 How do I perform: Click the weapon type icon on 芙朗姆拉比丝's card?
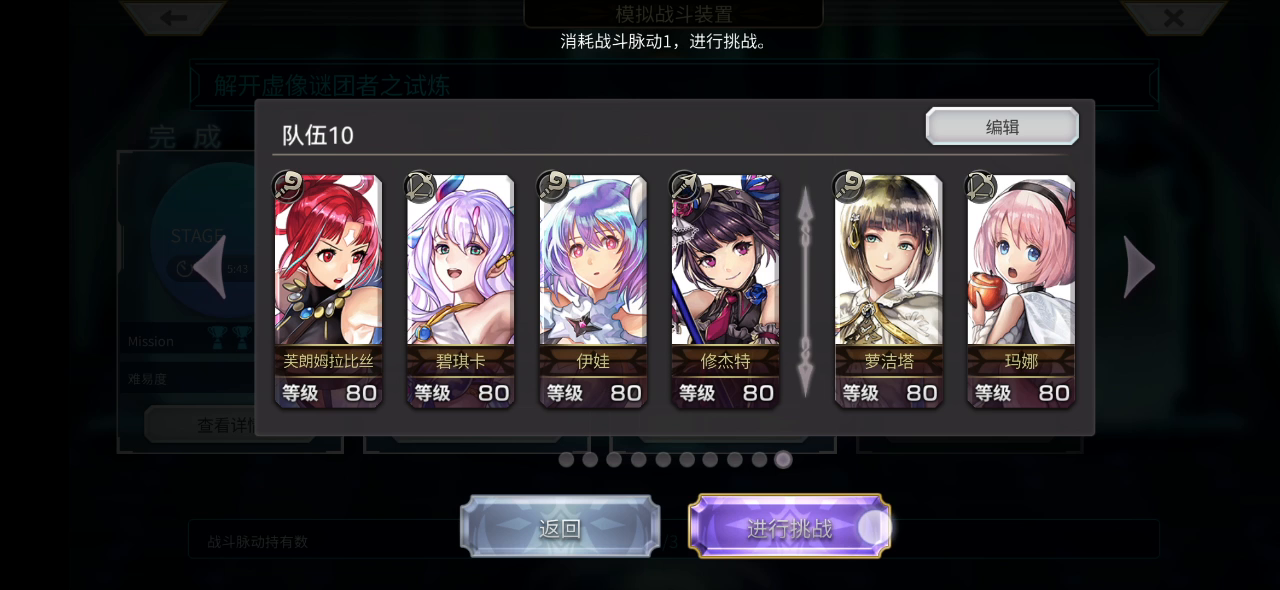click(289, 186)
